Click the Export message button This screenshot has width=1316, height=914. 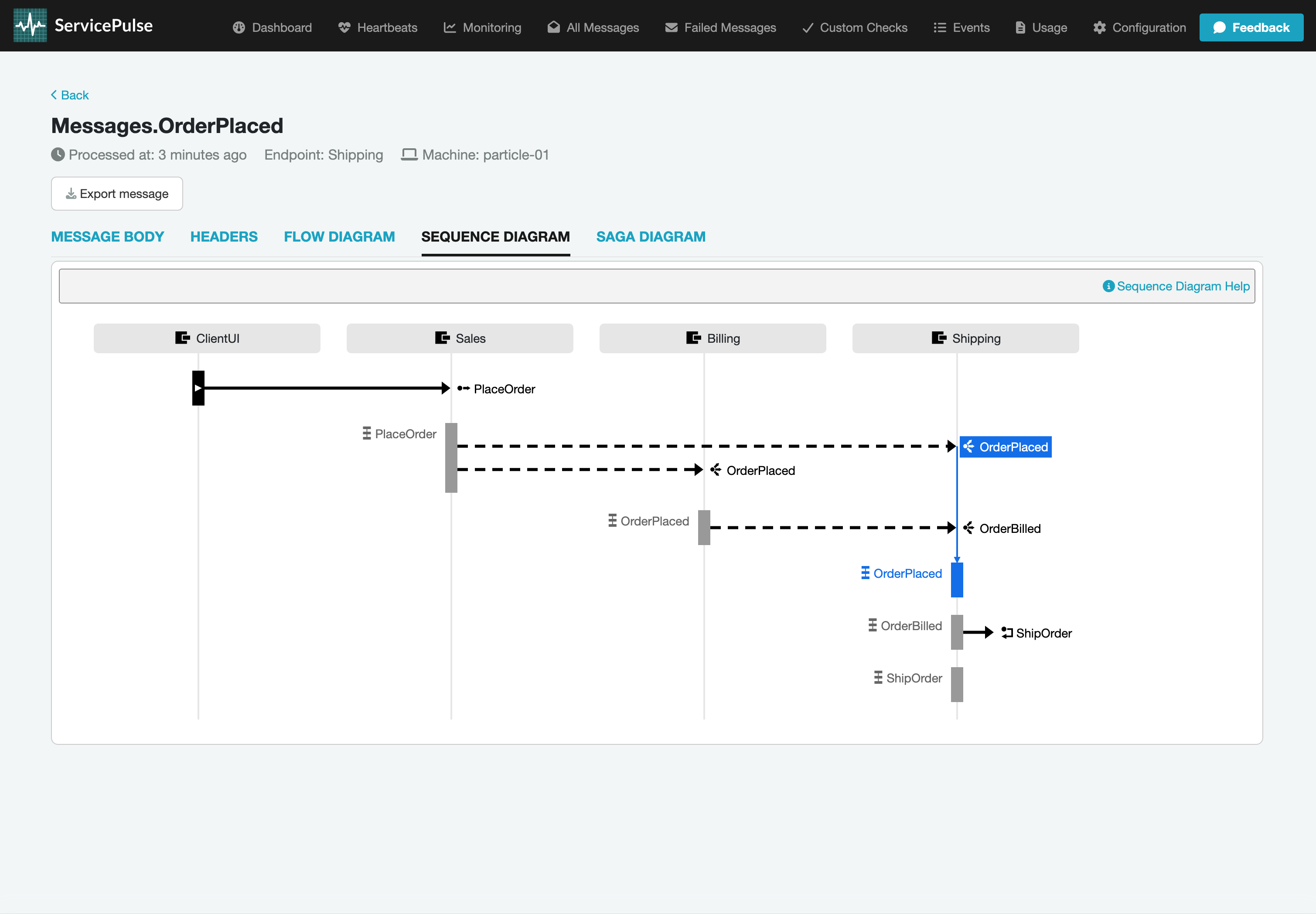tap(116, 194)
